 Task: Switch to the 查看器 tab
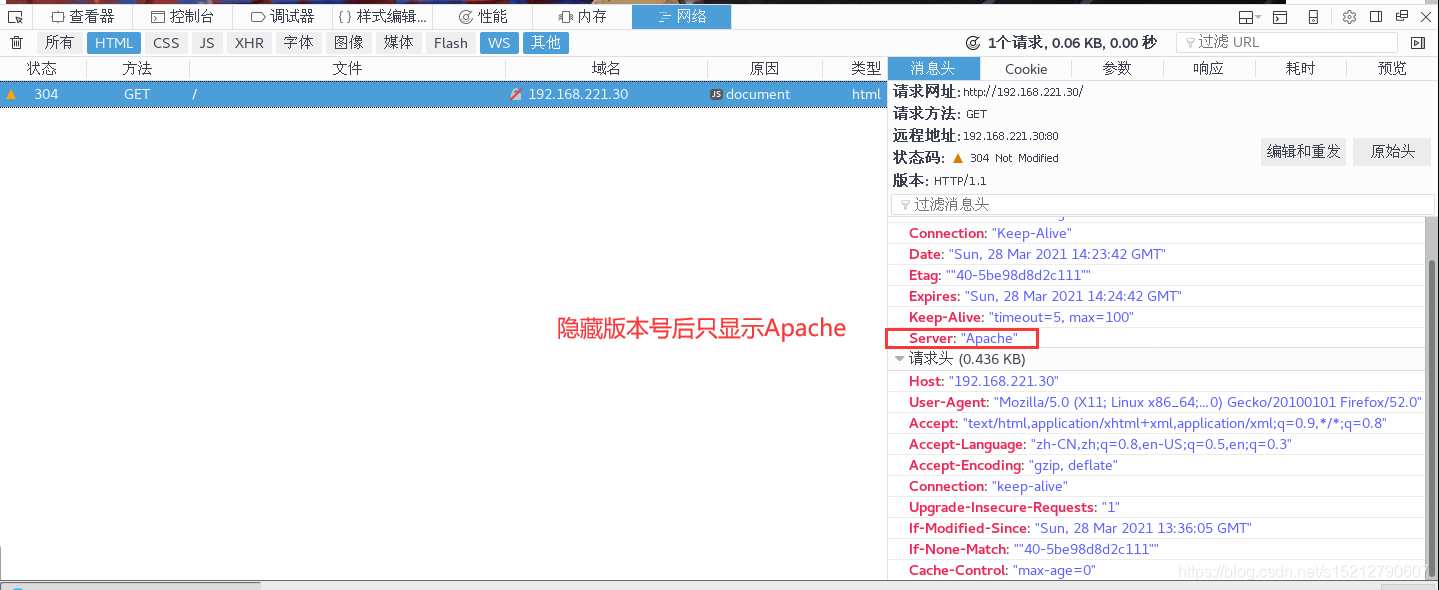pos(82,17)
